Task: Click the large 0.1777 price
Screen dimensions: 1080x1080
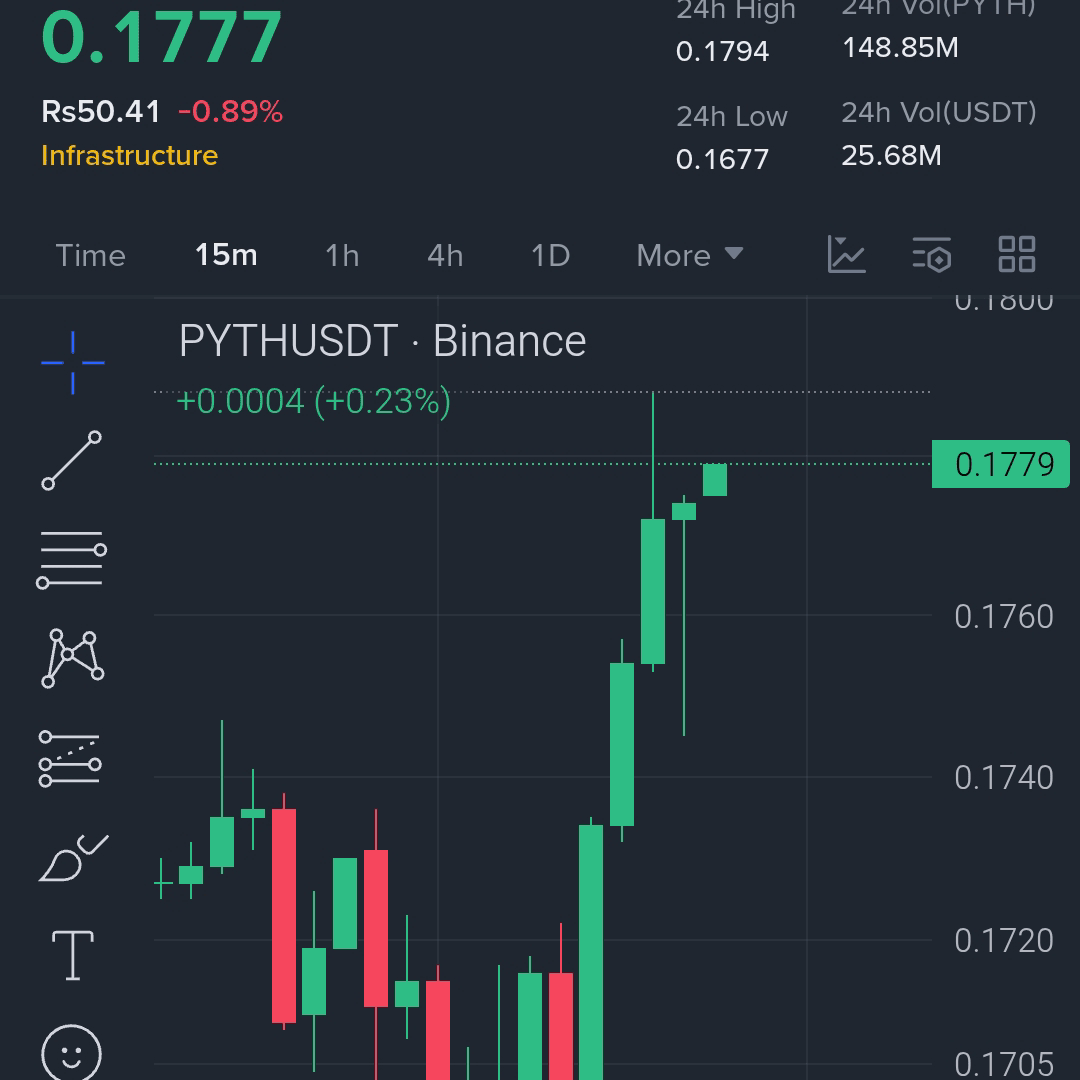Action: [x=161, y=37]
